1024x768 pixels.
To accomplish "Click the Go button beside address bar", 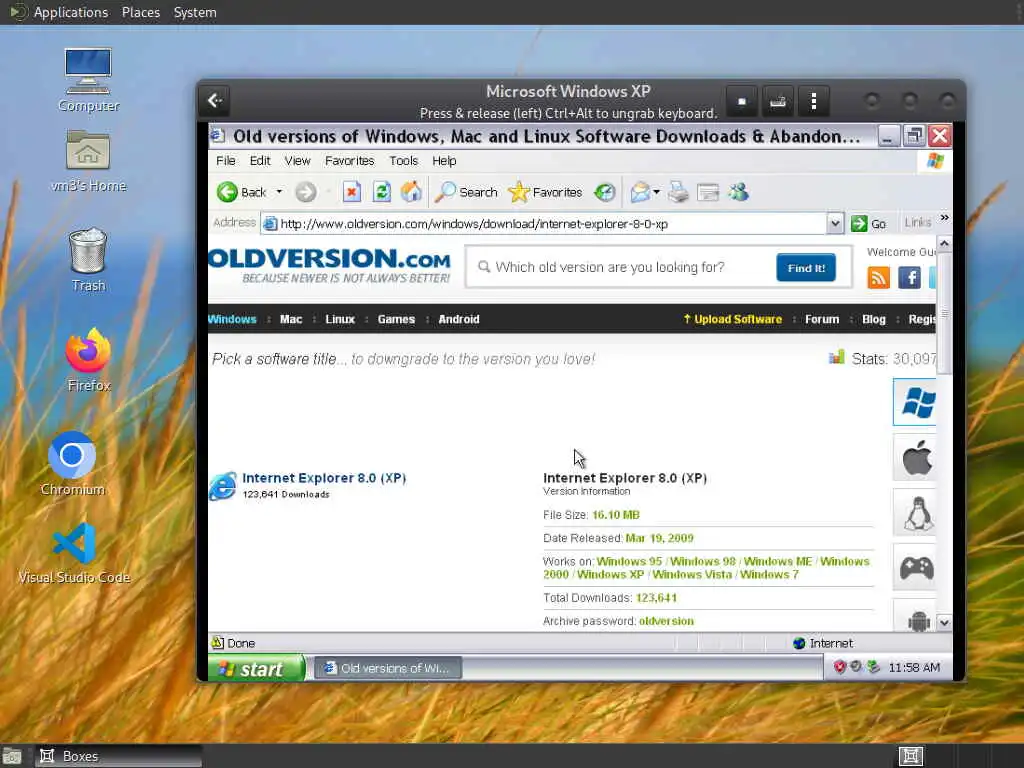I will coord(869,223).
